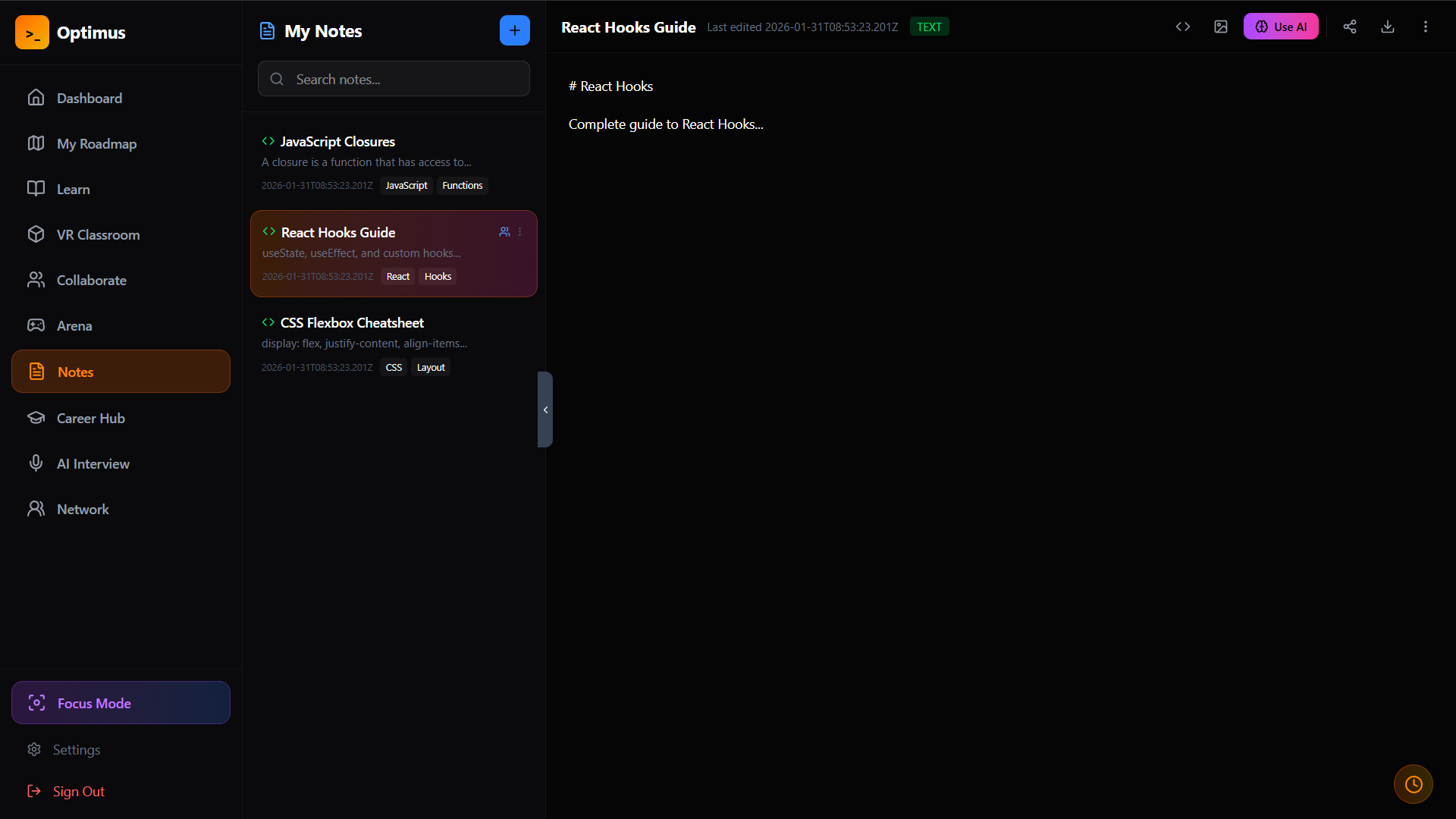Click the blue plus new note button
1456x819 pixels.
(515, 30)
